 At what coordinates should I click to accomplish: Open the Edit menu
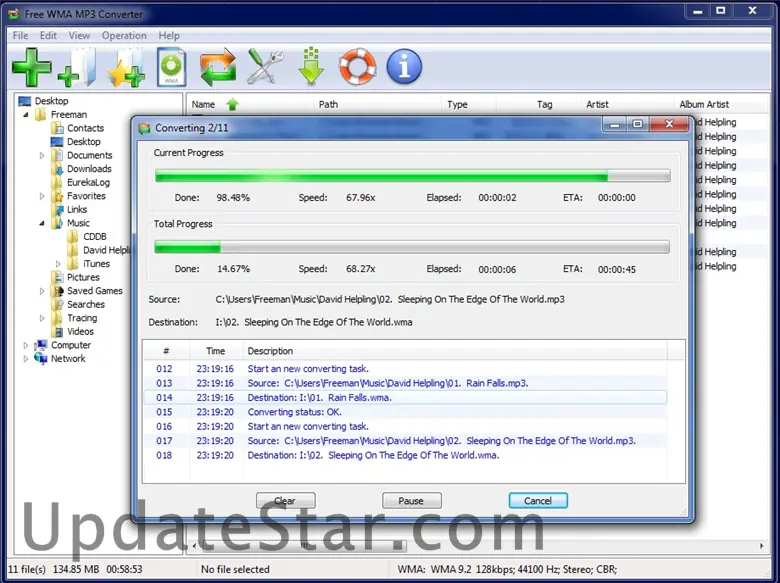(x=48, y=35)
